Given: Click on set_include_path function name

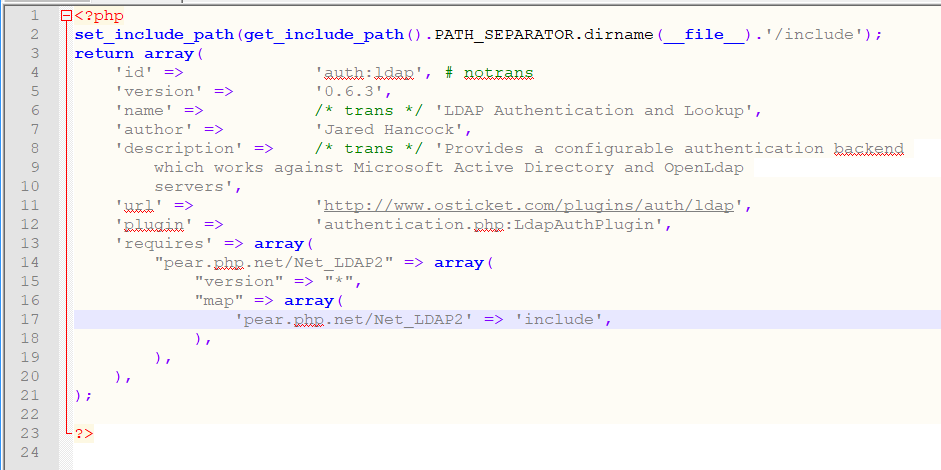Looking at the screenshot, I should pos(154,35).
